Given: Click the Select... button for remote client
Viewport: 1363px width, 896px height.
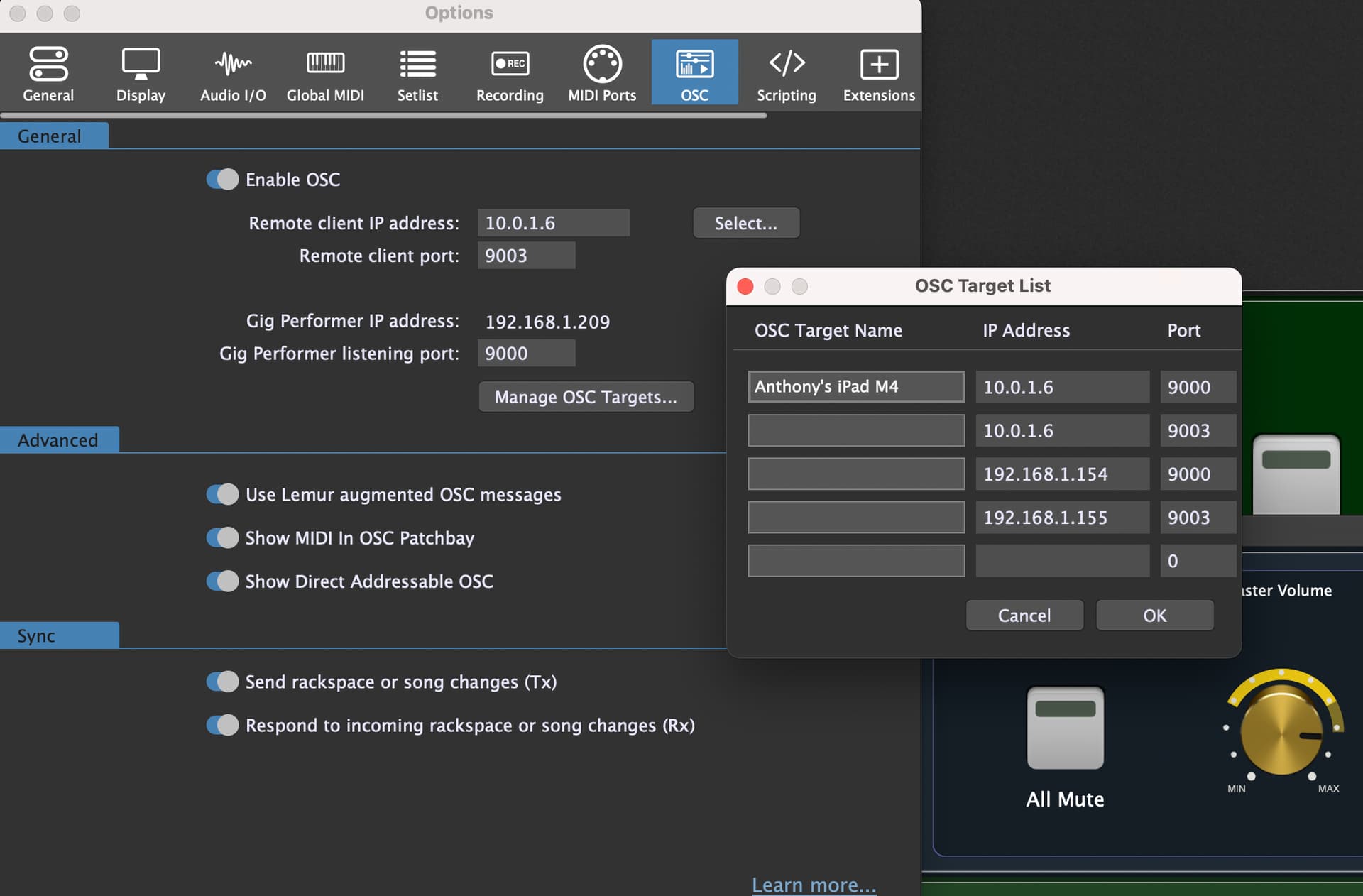Looking at the screenshot, I should click(745, 223).
